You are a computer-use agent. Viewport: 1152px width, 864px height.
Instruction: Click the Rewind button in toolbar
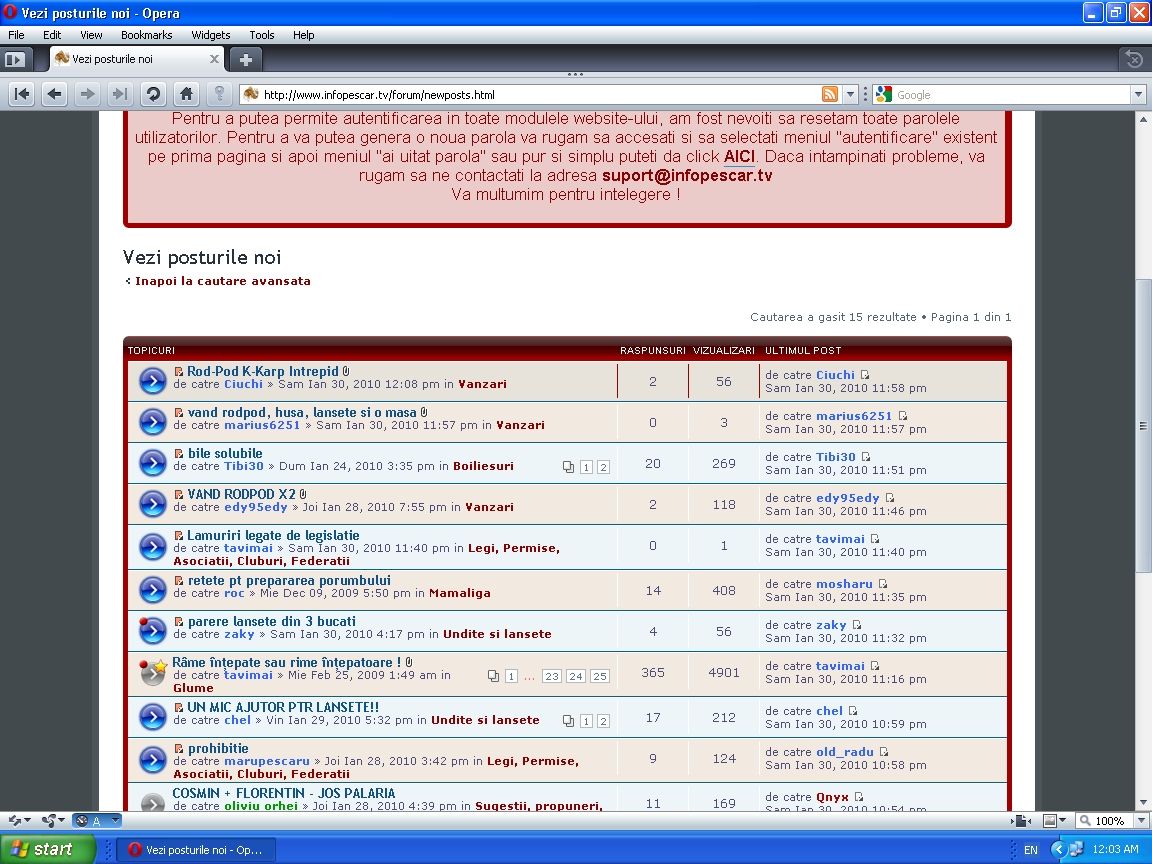click(x=22, y=94)
